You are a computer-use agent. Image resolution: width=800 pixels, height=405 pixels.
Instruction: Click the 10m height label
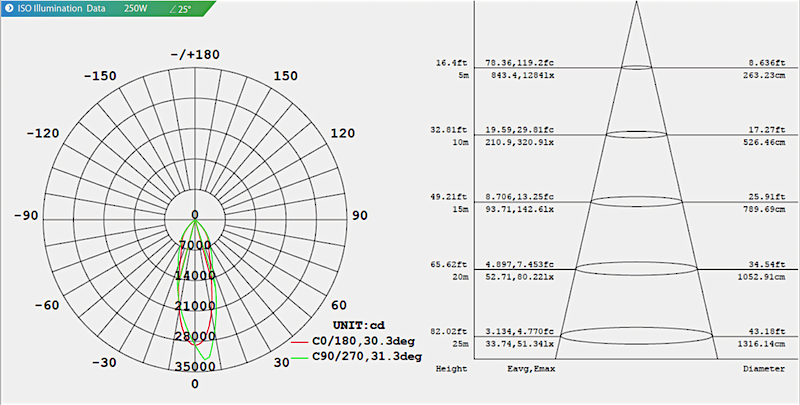(460, 143)
